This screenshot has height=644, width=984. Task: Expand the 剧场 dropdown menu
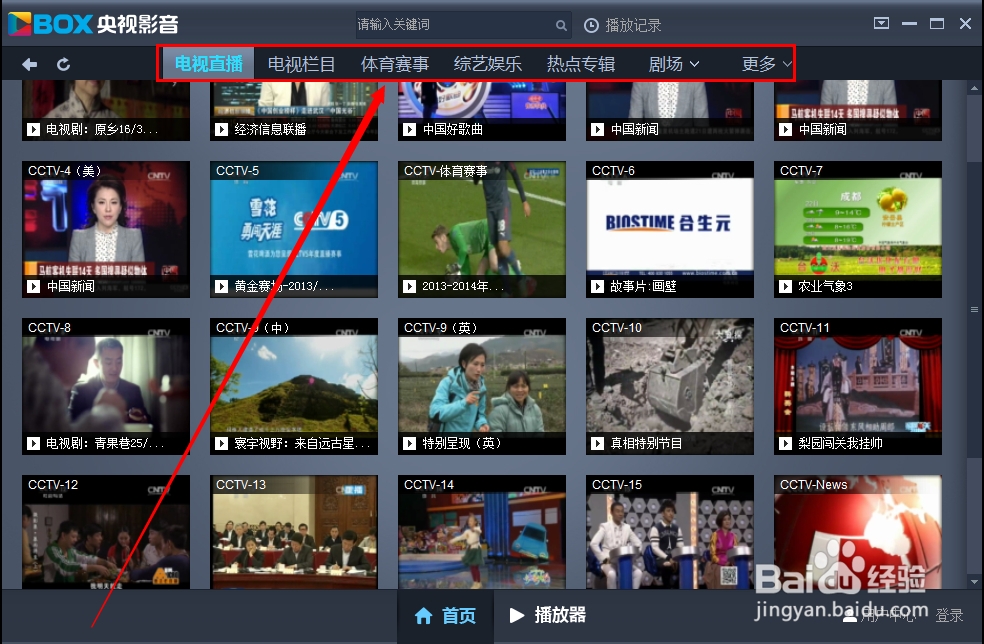click(x=673, y=64)
